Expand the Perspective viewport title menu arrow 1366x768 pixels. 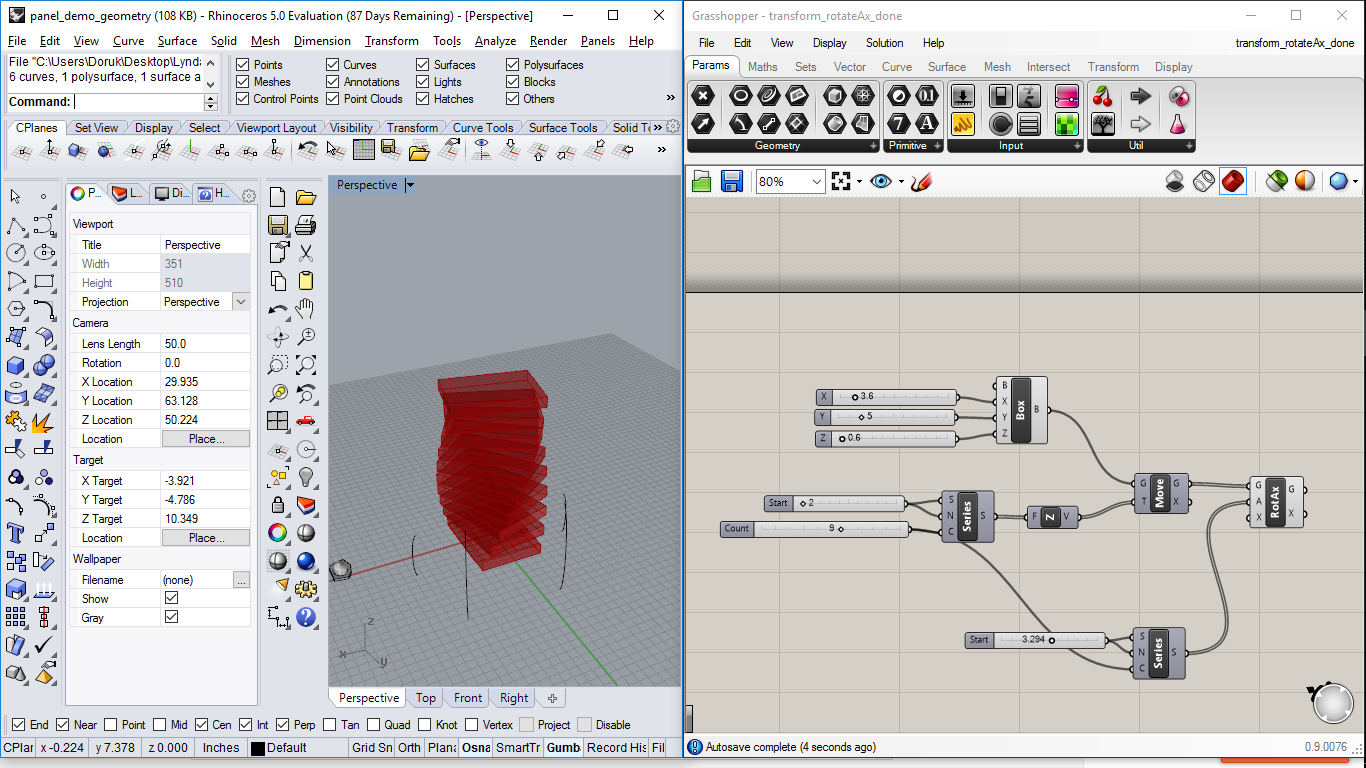coord(409,185)
